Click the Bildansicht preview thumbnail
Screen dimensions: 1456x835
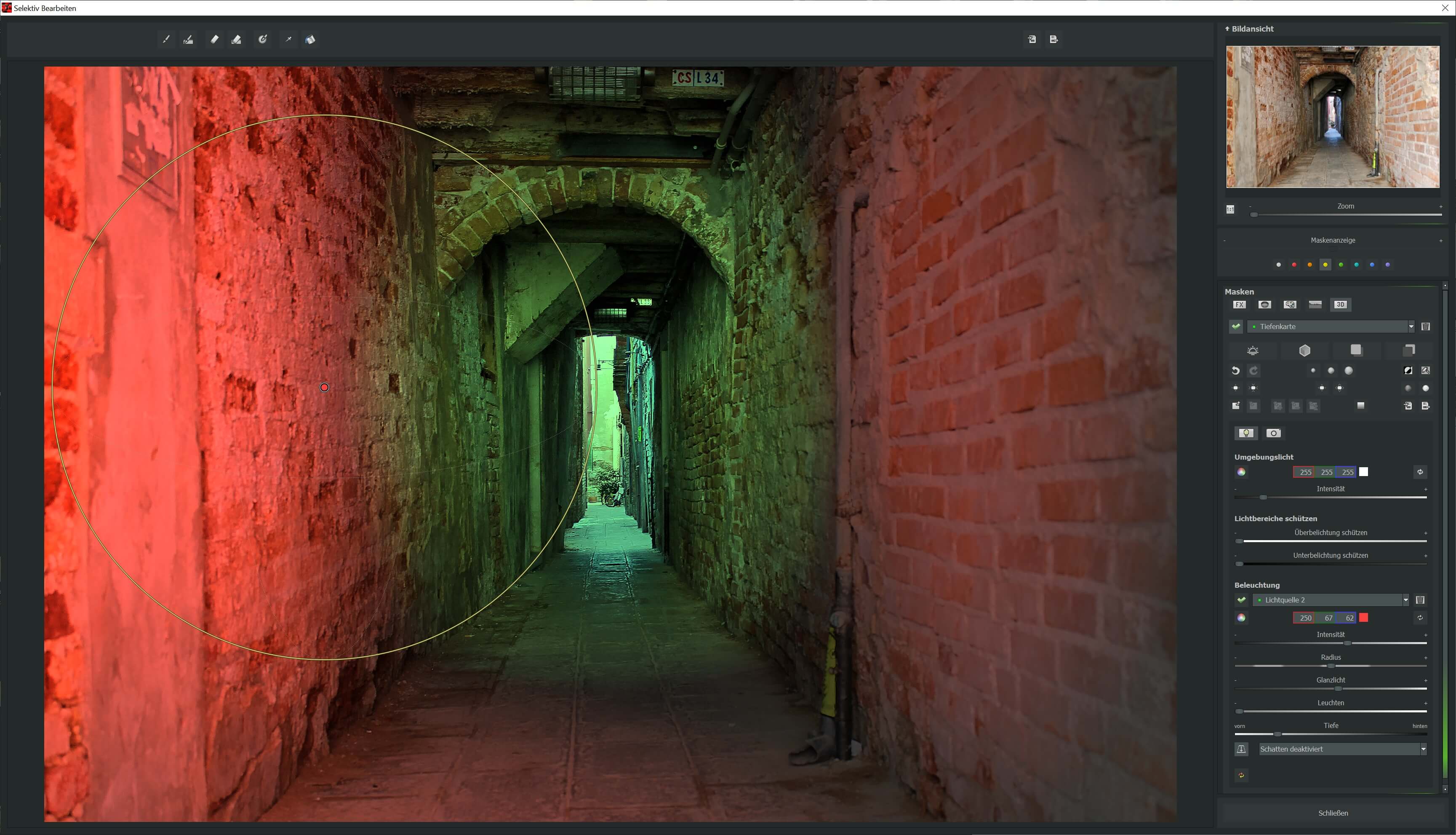click(x=1332, y=117)
